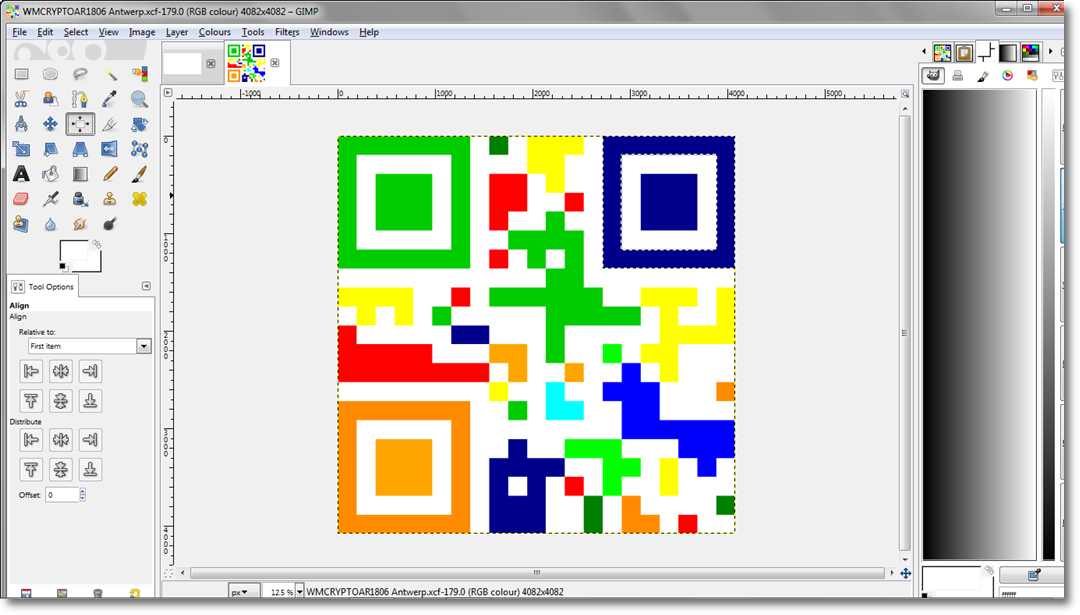Select the Eraser tool
This screenshot has height=615, width=1080.
pyautogui.click(x=21, y=199)
